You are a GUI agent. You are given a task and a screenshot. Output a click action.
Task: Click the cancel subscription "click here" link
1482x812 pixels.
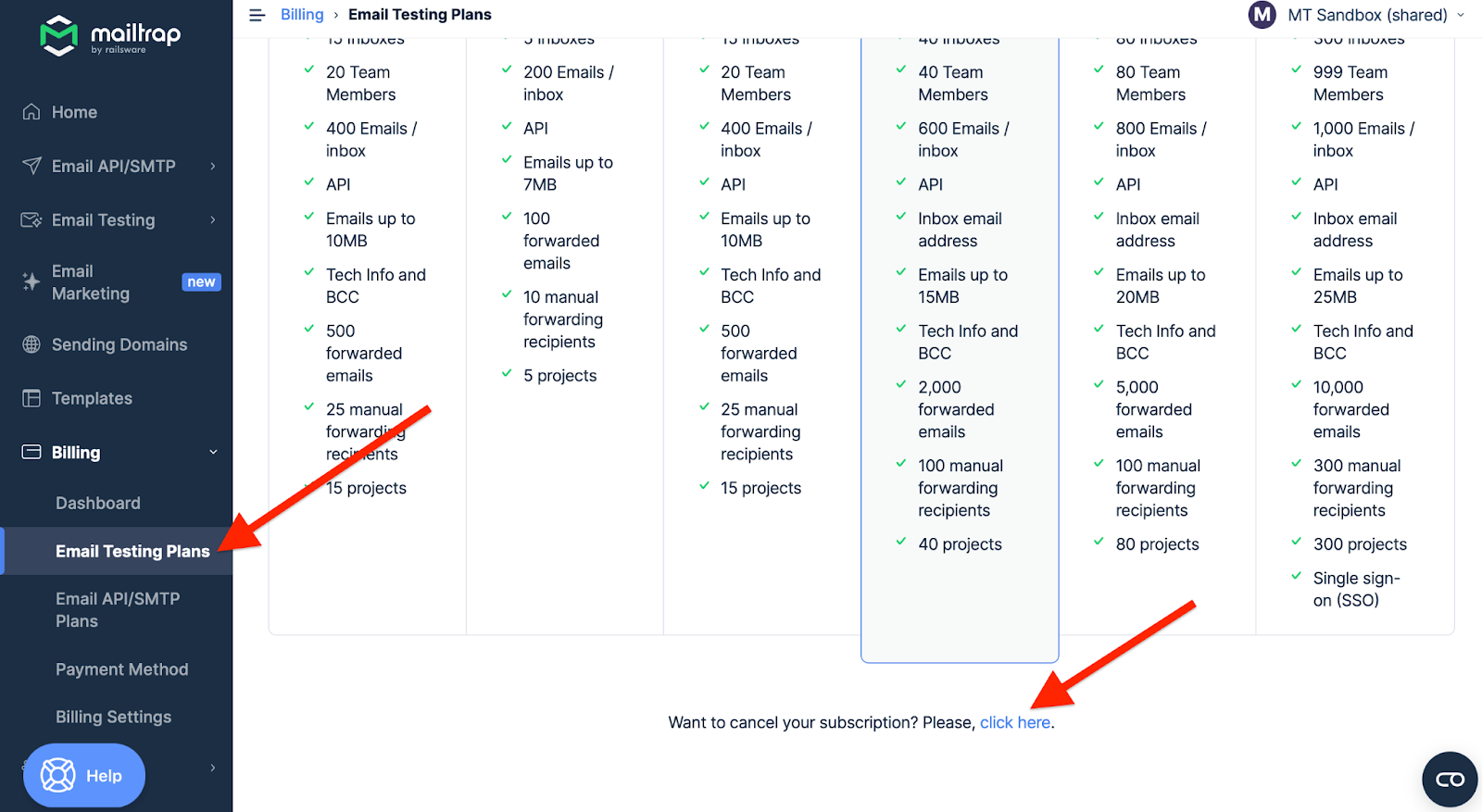pyautogui.click(x=1015, y=722)
